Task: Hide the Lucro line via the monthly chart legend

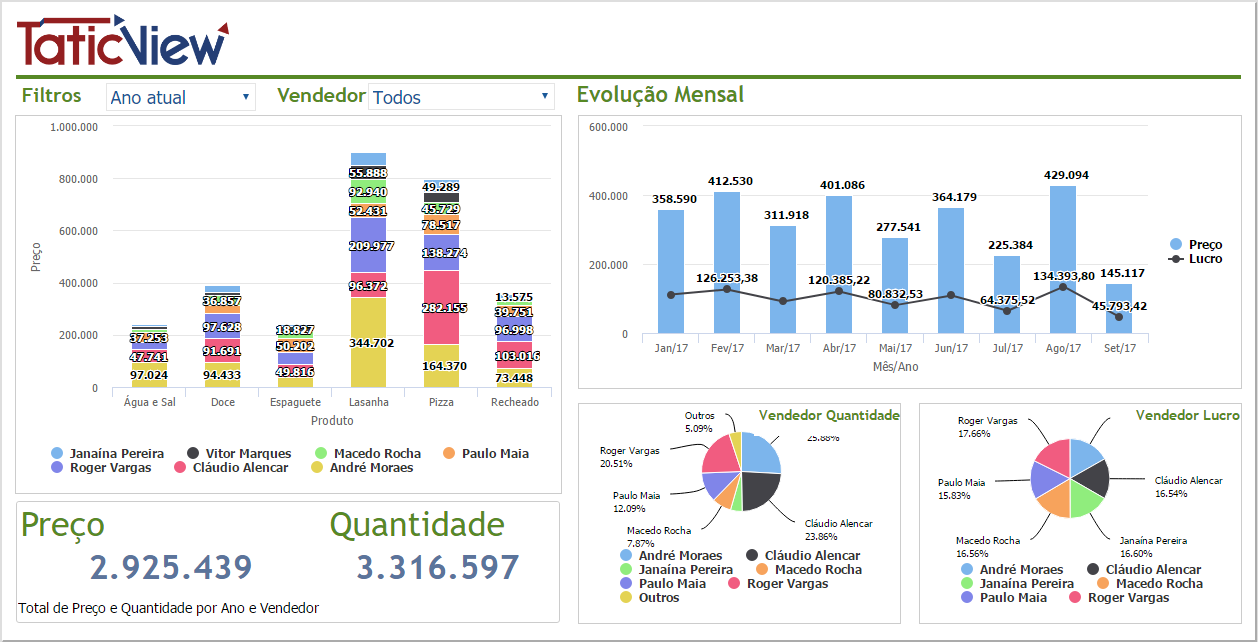Action: 1196,259
